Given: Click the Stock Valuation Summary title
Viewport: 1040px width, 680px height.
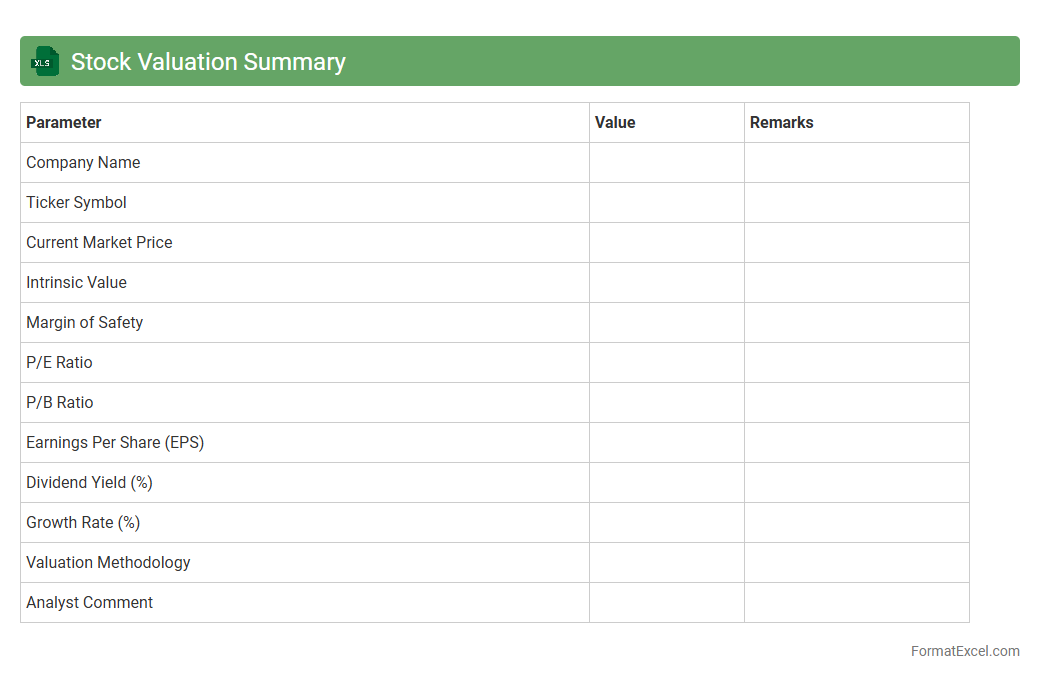Looking at the screenshot, I should (208, 62).
